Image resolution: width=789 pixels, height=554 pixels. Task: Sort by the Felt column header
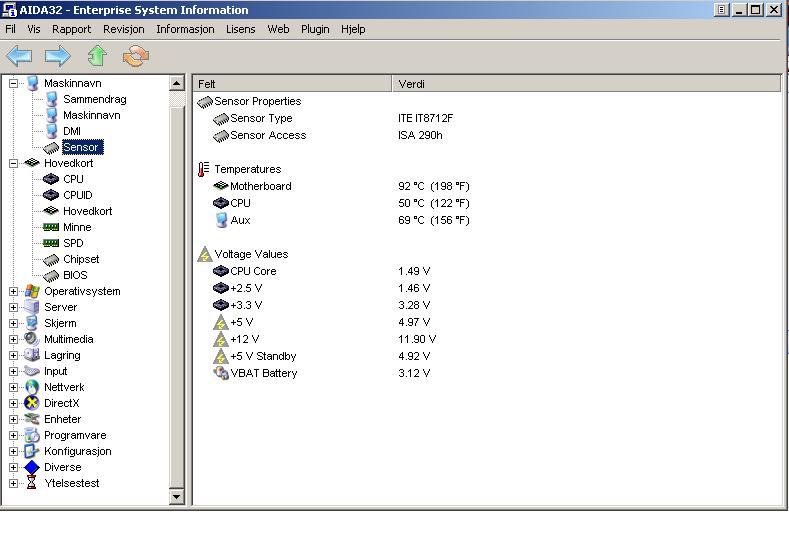click(x=292, y=84)
